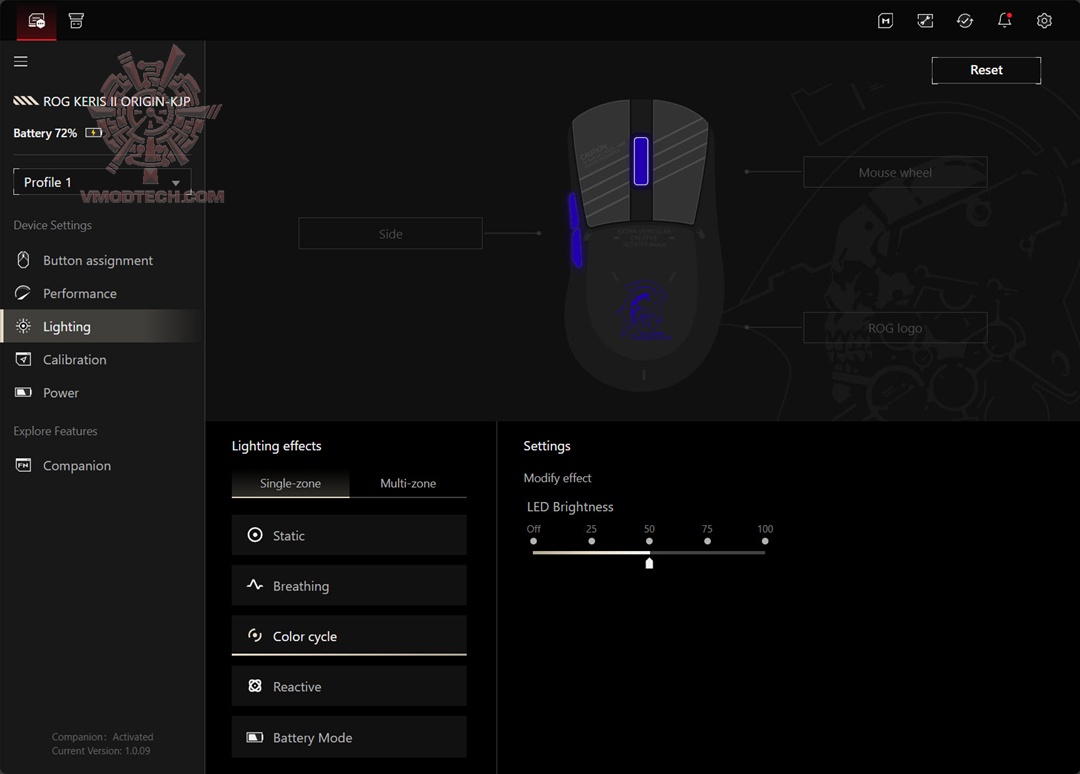Open the macro icon in top-right toolbar
The width and height of the screenshot is (1080, 774).
tap(886, 21)
